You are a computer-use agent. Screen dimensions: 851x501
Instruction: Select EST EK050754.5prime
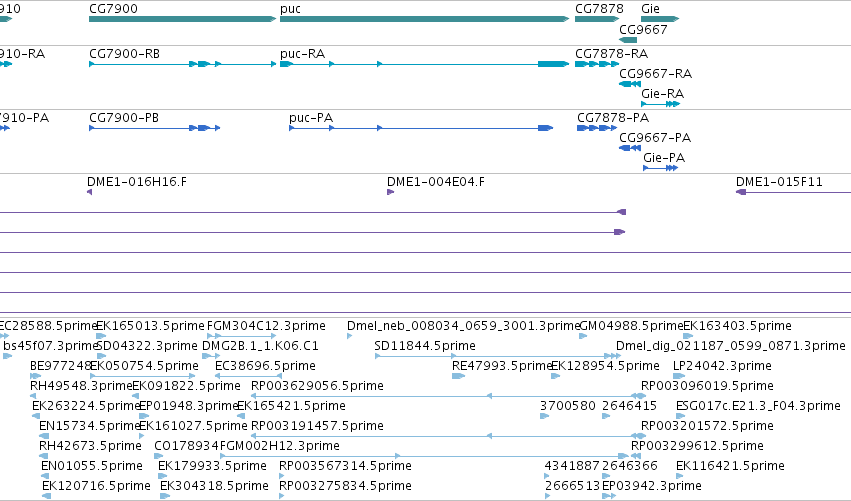point(144,366)
